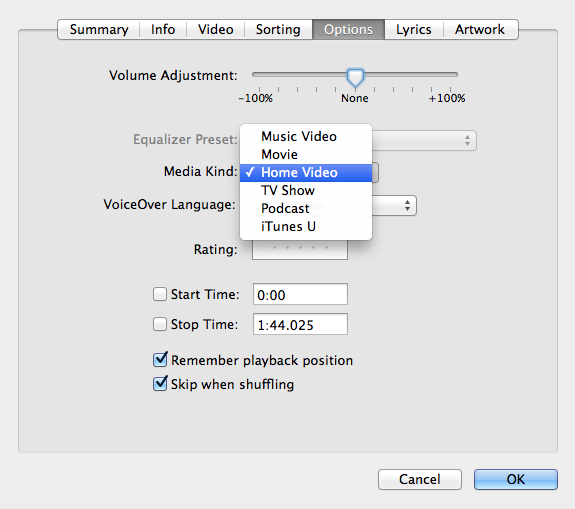Uncheck Remember playback position

pos(160,360)
